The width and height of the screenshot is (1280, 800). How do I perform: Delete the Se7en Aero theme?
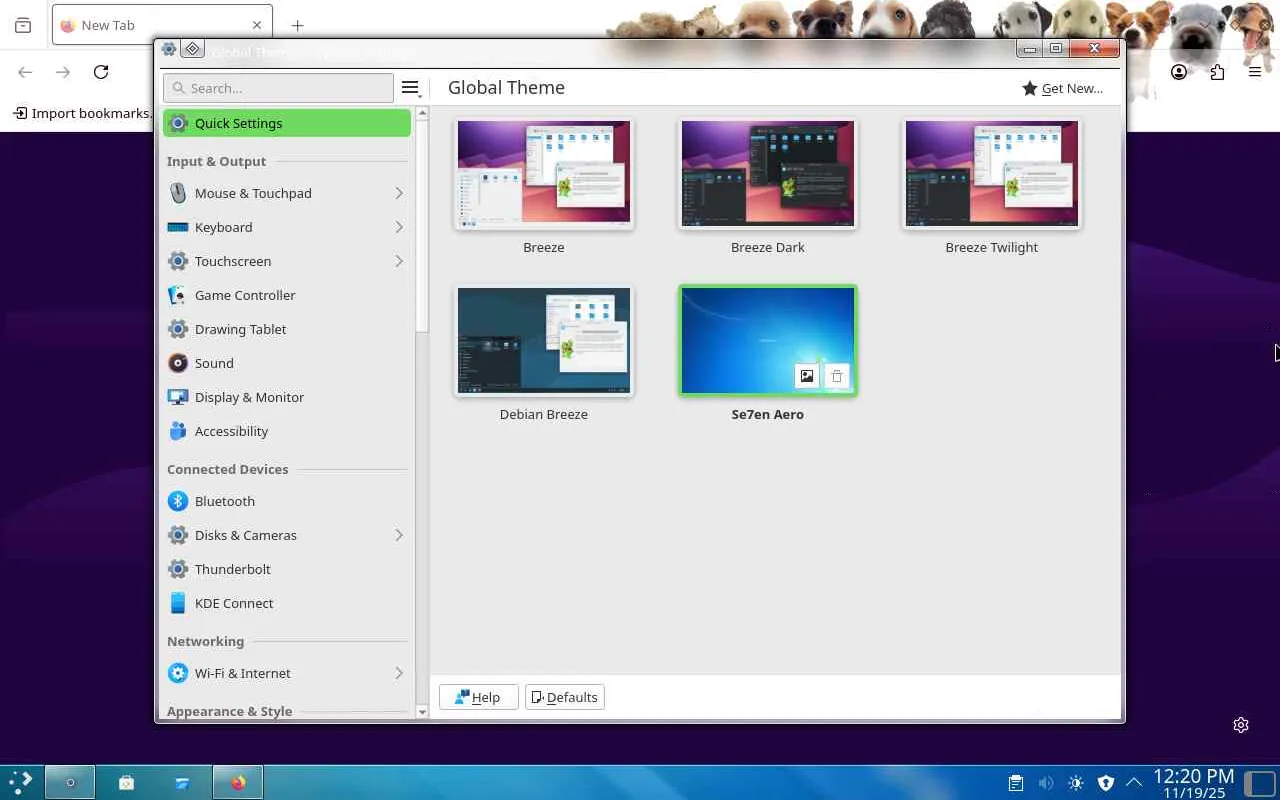pos(837,376)
